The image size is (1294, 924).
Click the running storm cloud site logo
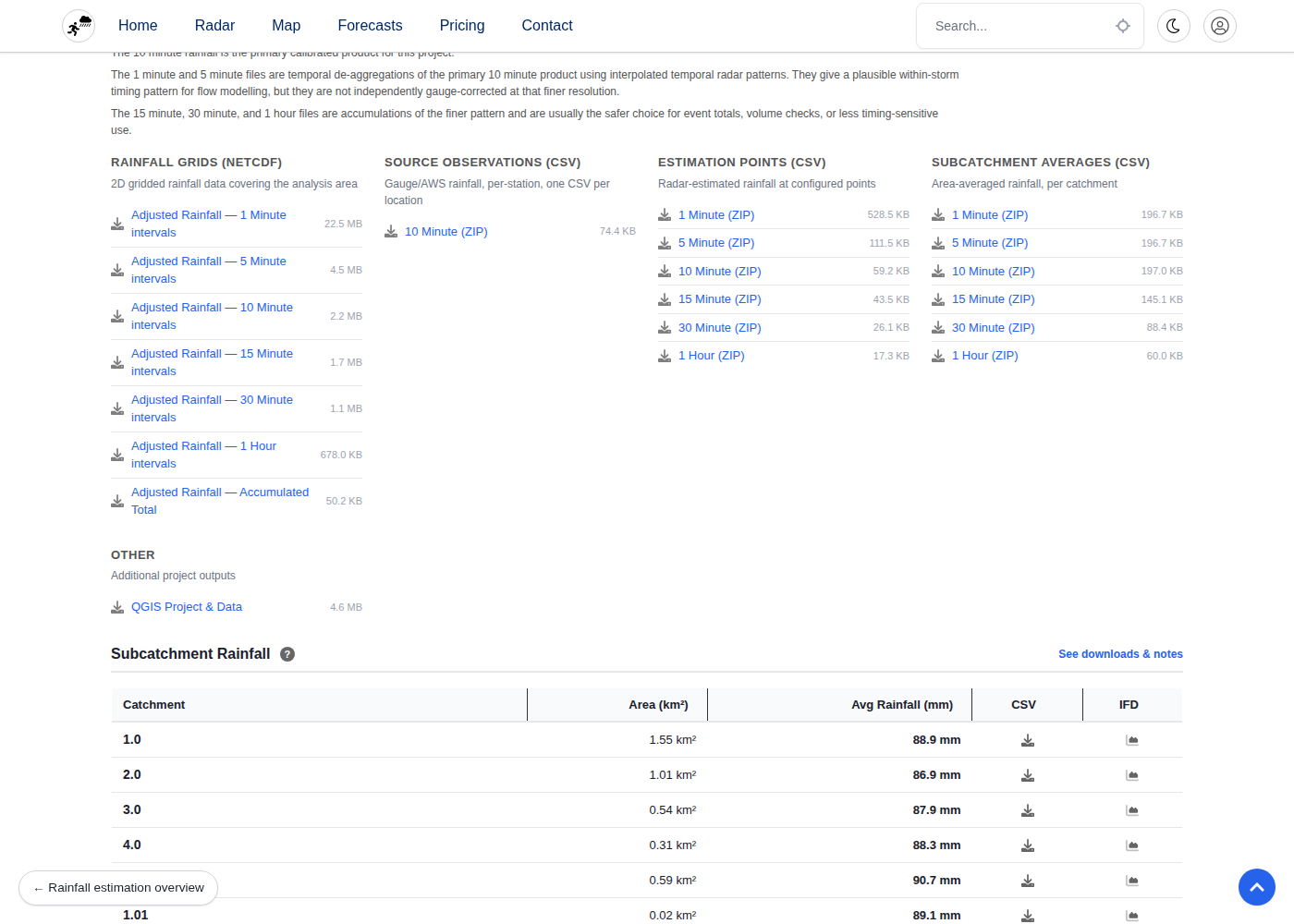(79, 26)
